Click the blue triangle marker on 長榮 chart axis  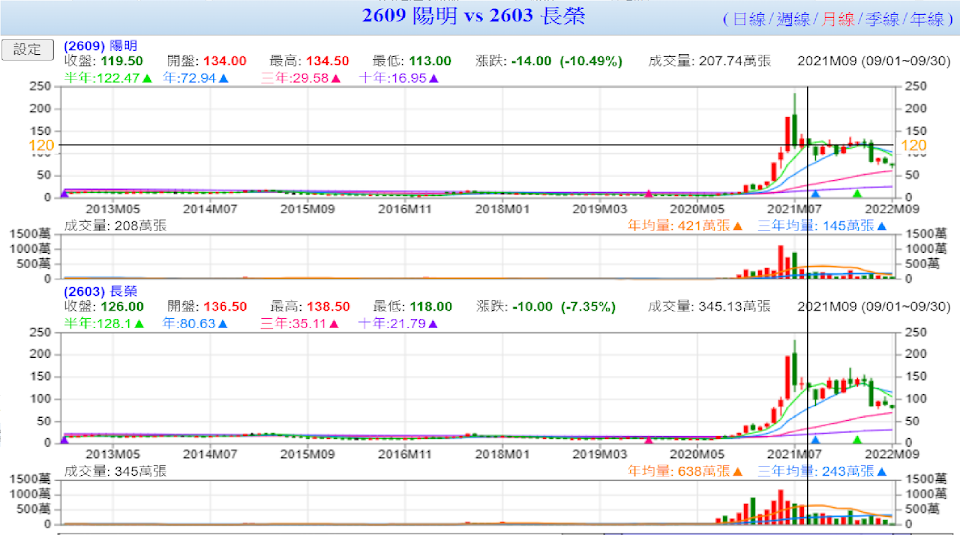coord(815,440)
